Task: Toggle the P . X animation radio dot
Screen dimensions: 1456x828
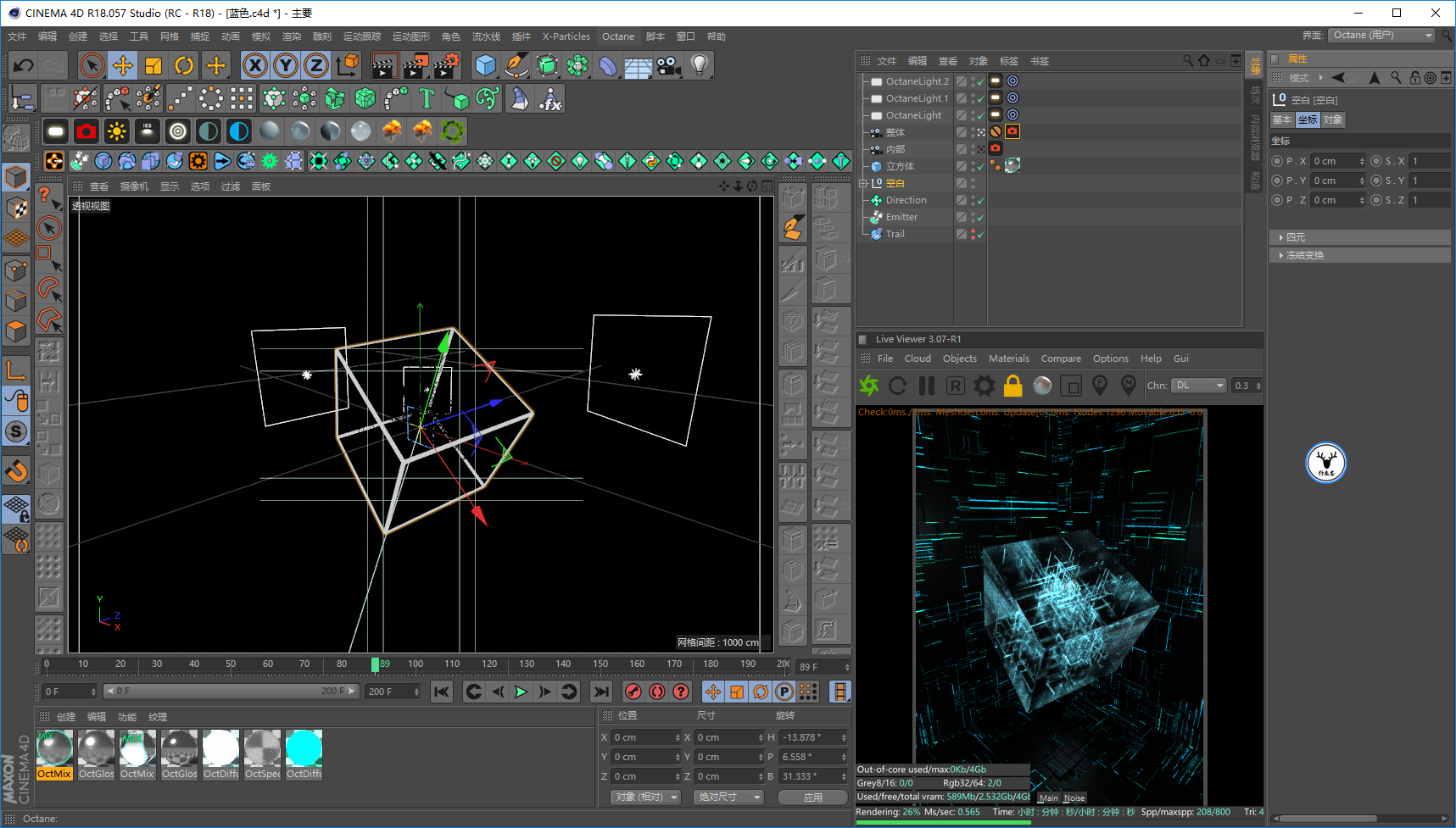Action: tap(1277, 161)
